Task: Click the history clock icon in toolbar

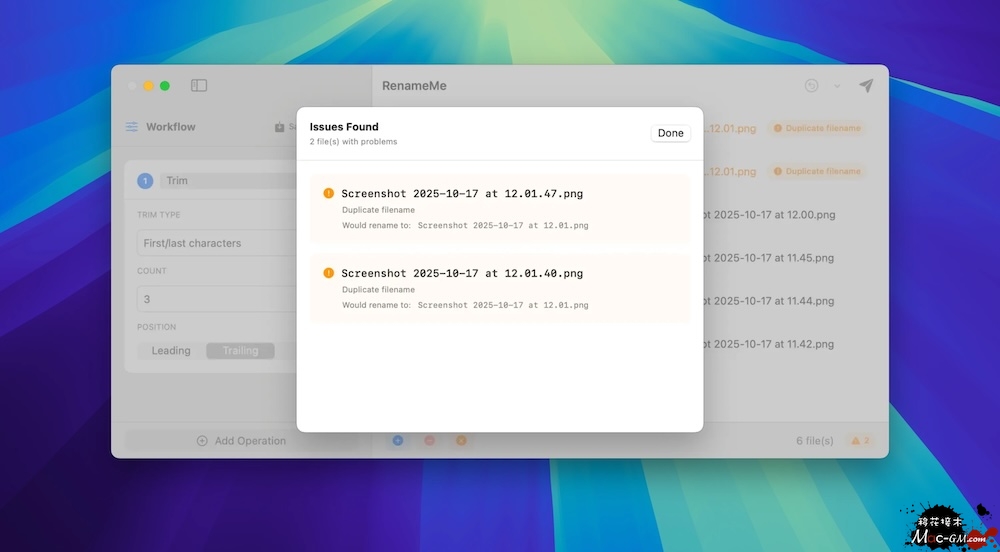Action: [x=811, y=86]
